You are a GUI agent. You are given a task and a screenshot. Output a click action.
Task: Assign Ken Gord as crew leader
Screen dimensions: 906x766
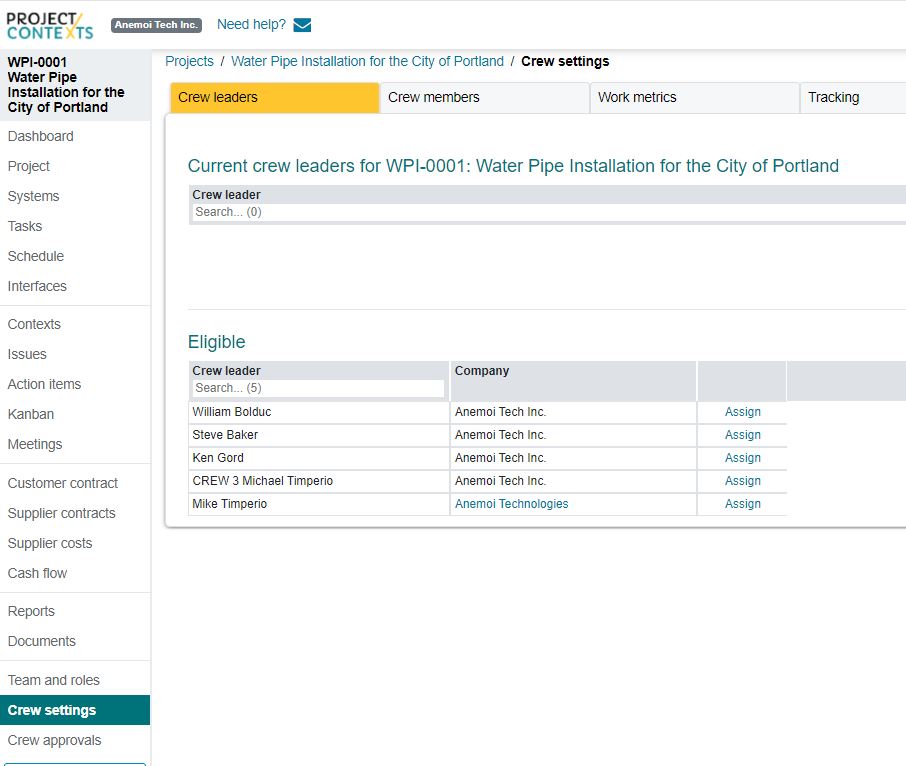pos(742,458)
